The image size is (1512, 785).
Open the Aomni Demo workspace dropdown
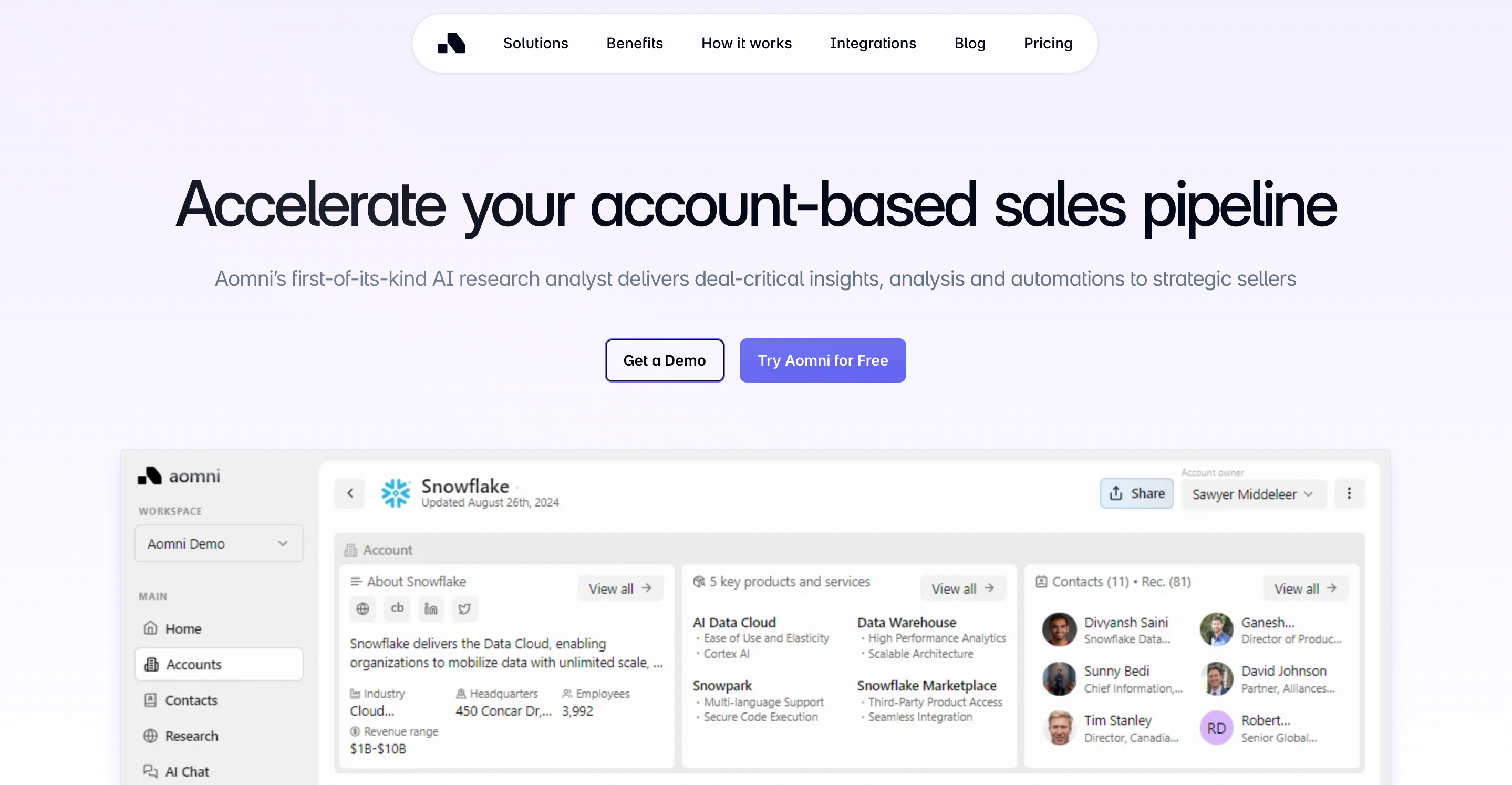pos(219,543)
